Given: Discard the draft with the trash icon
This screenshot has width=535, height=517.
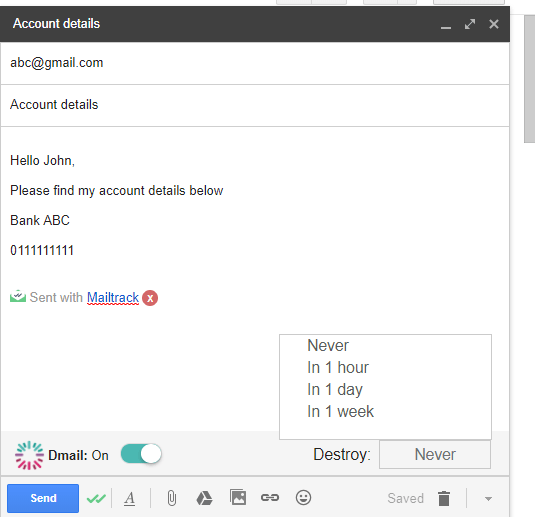Looking at the screenshot, I should coord(444,498).
